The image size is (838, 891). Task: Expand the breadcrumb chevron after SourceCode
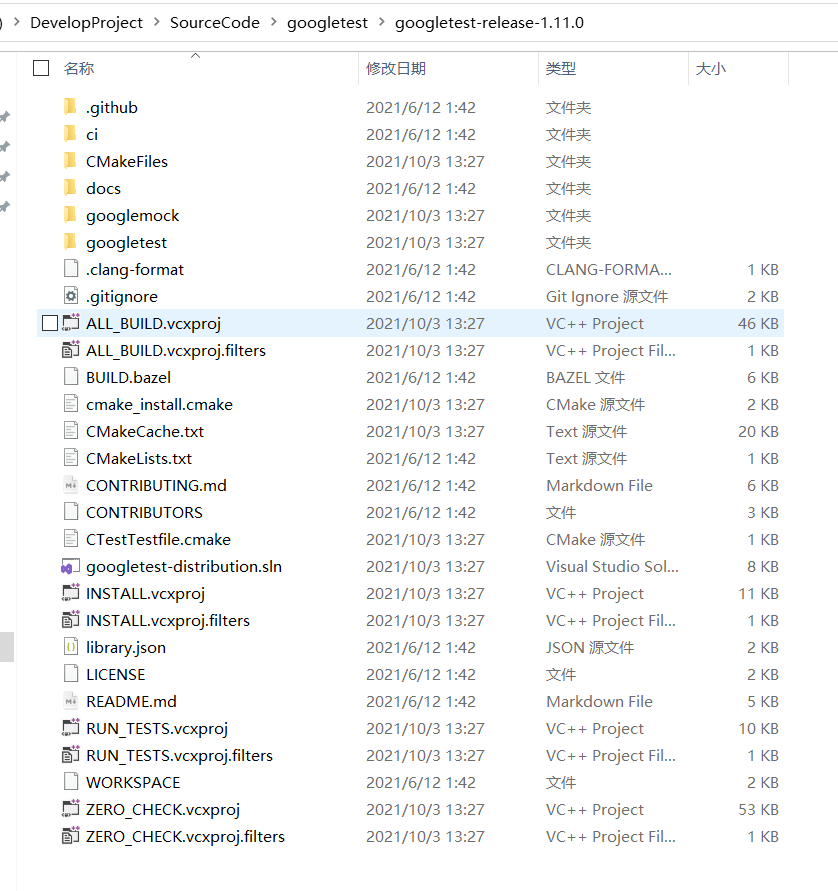tap(274, 22)
